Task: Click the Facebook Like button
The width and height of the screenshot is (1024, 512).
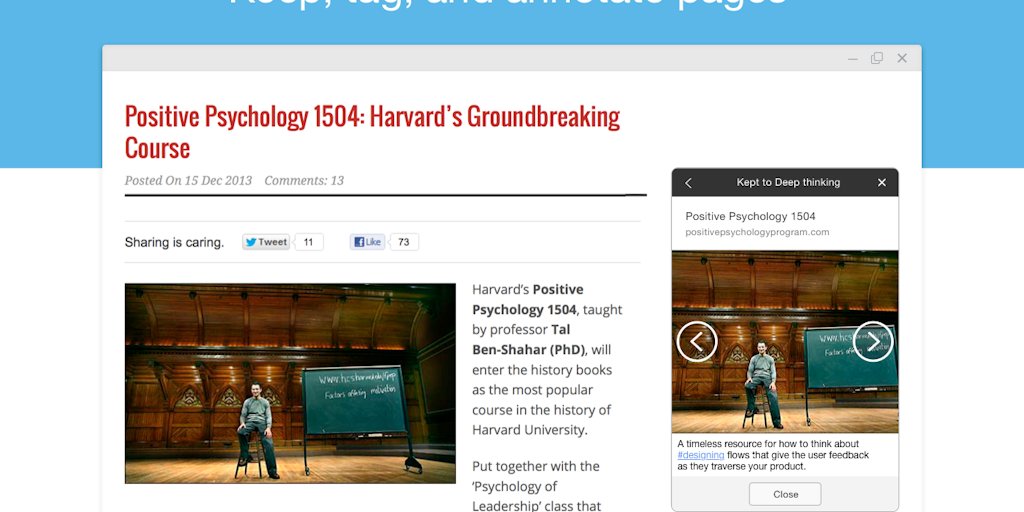Action: click(367, 242)
